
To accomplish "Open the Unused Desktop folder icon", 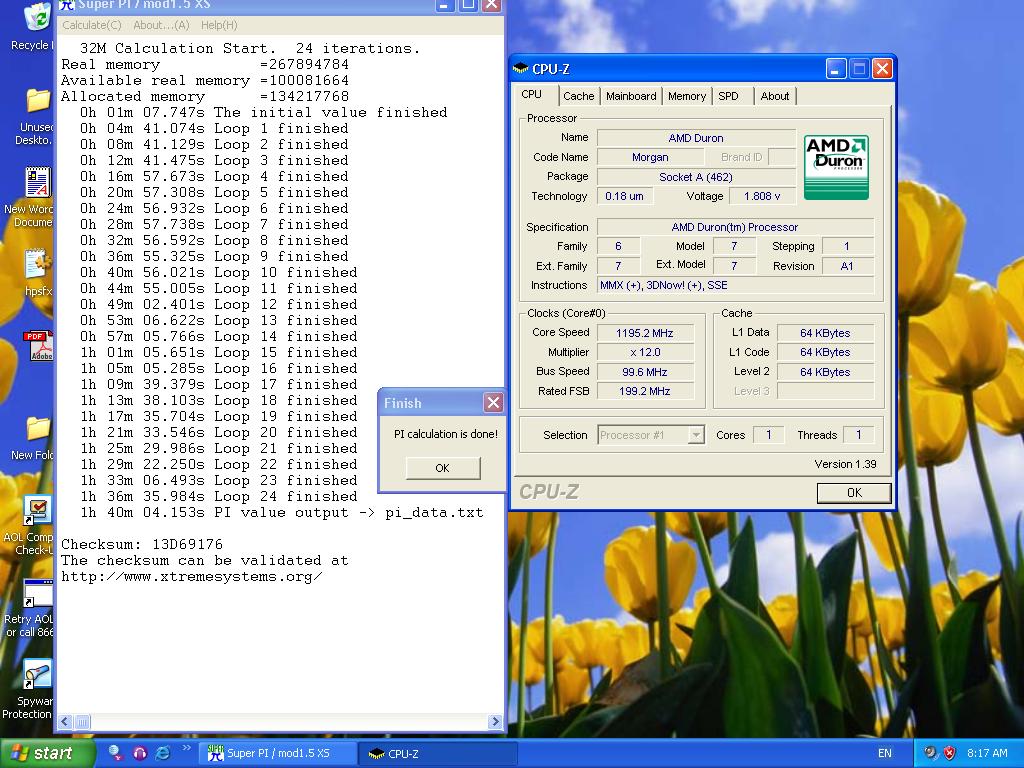I will [38, 101].
